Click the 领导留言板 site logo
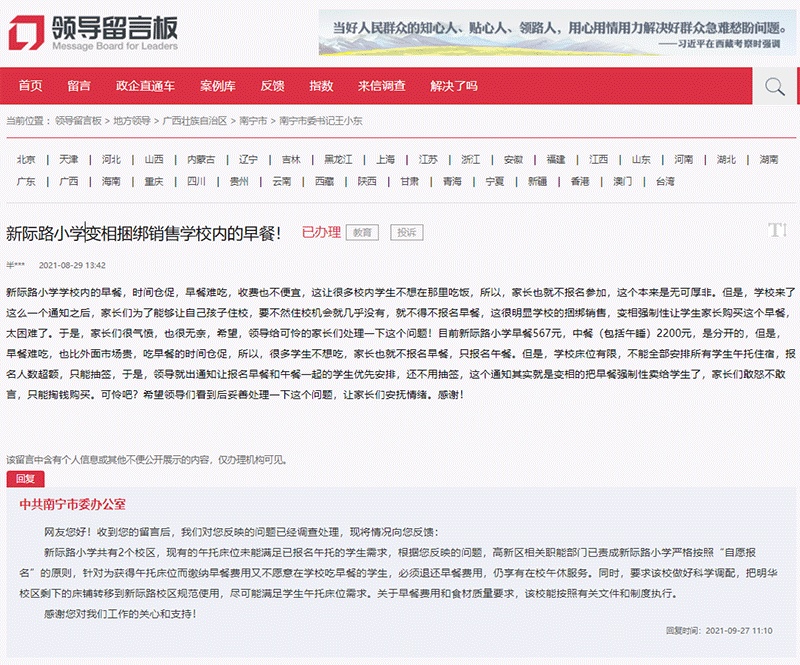This screenshot has height=665, width=800. pyautogui.click(x=94, y=33)
